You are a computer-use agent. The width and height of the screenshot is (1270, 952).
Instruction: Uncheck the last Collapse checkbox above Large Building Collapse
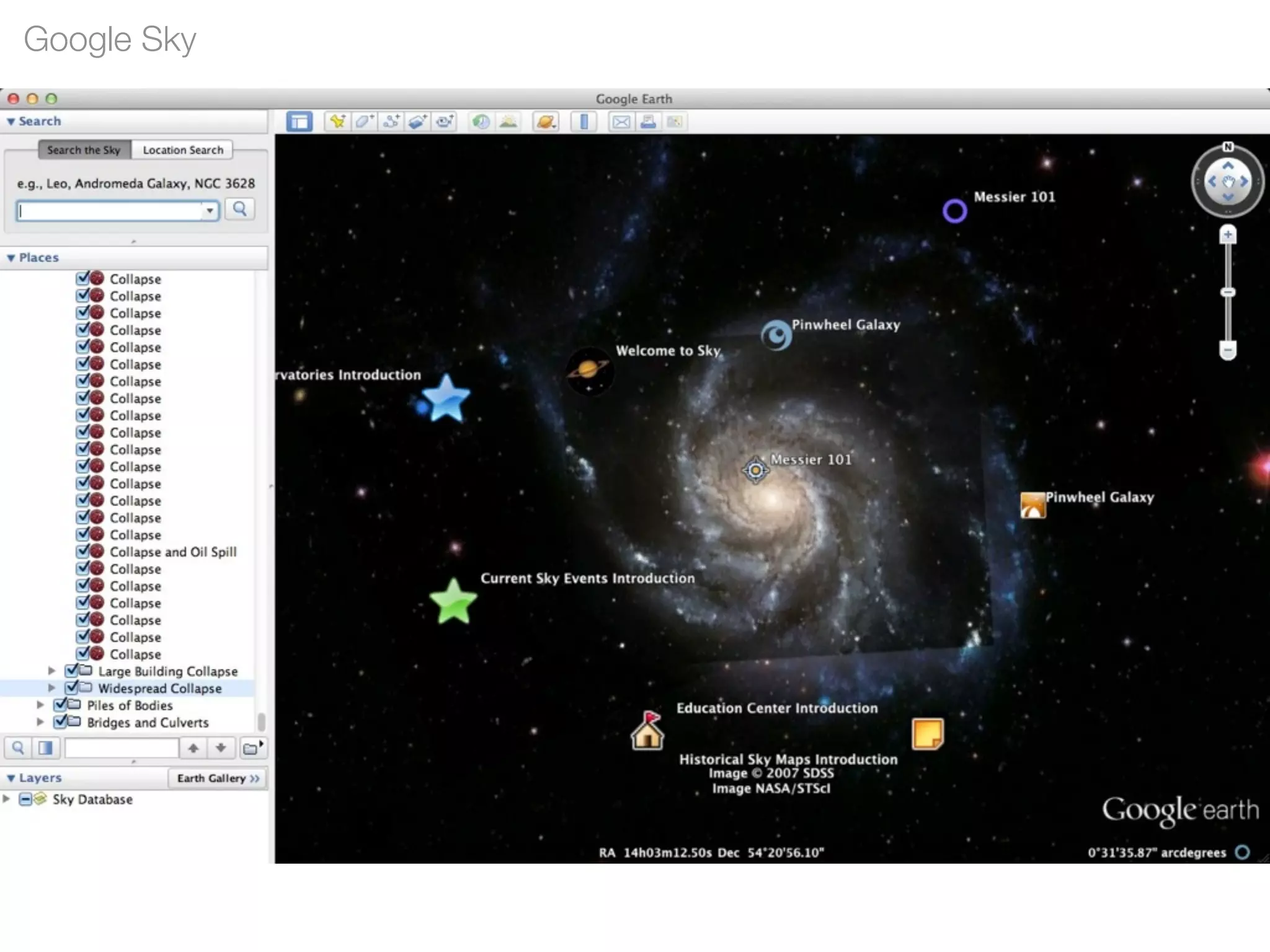pyautogui.click(x=82, y=653)
